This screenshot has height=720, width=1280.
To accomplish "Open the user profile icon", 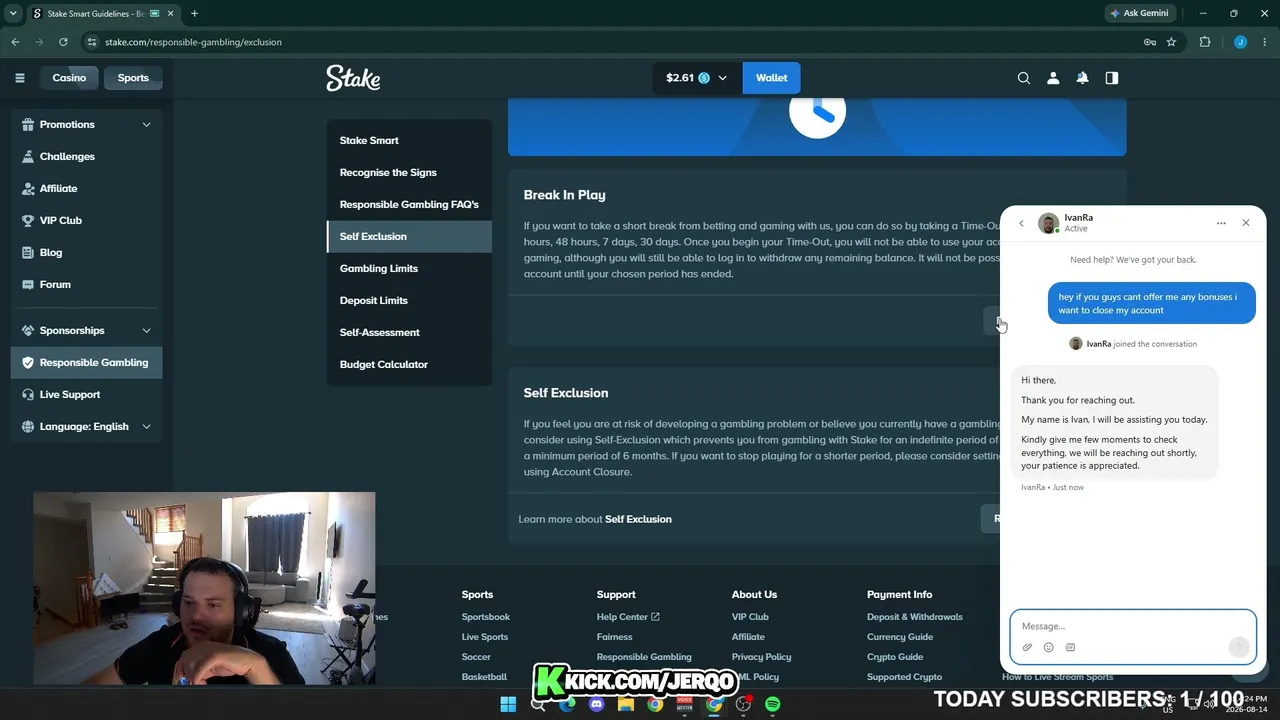I will click(x=1053, y=78).
